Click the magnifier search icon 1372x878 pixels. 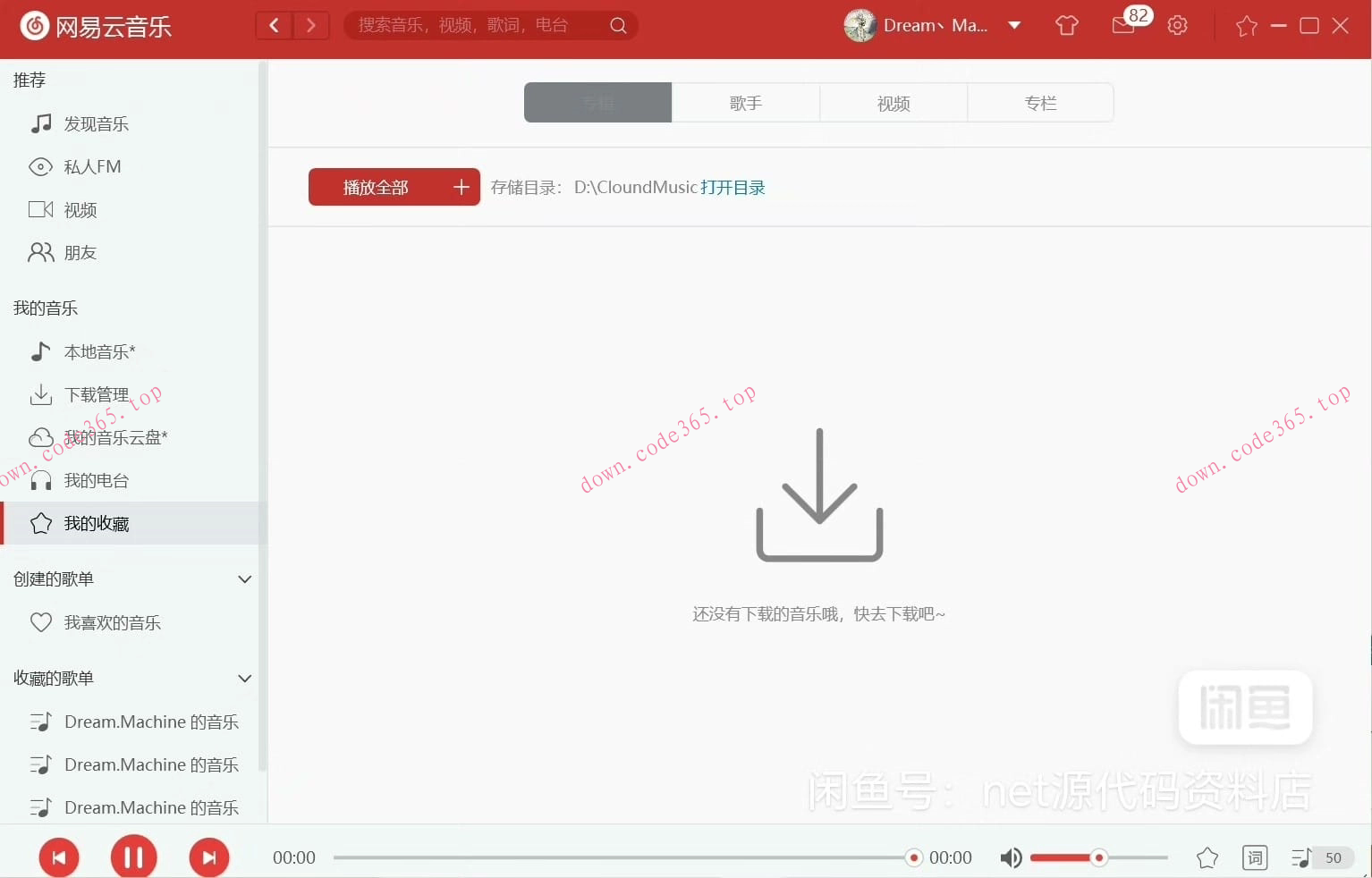[618, 25]
